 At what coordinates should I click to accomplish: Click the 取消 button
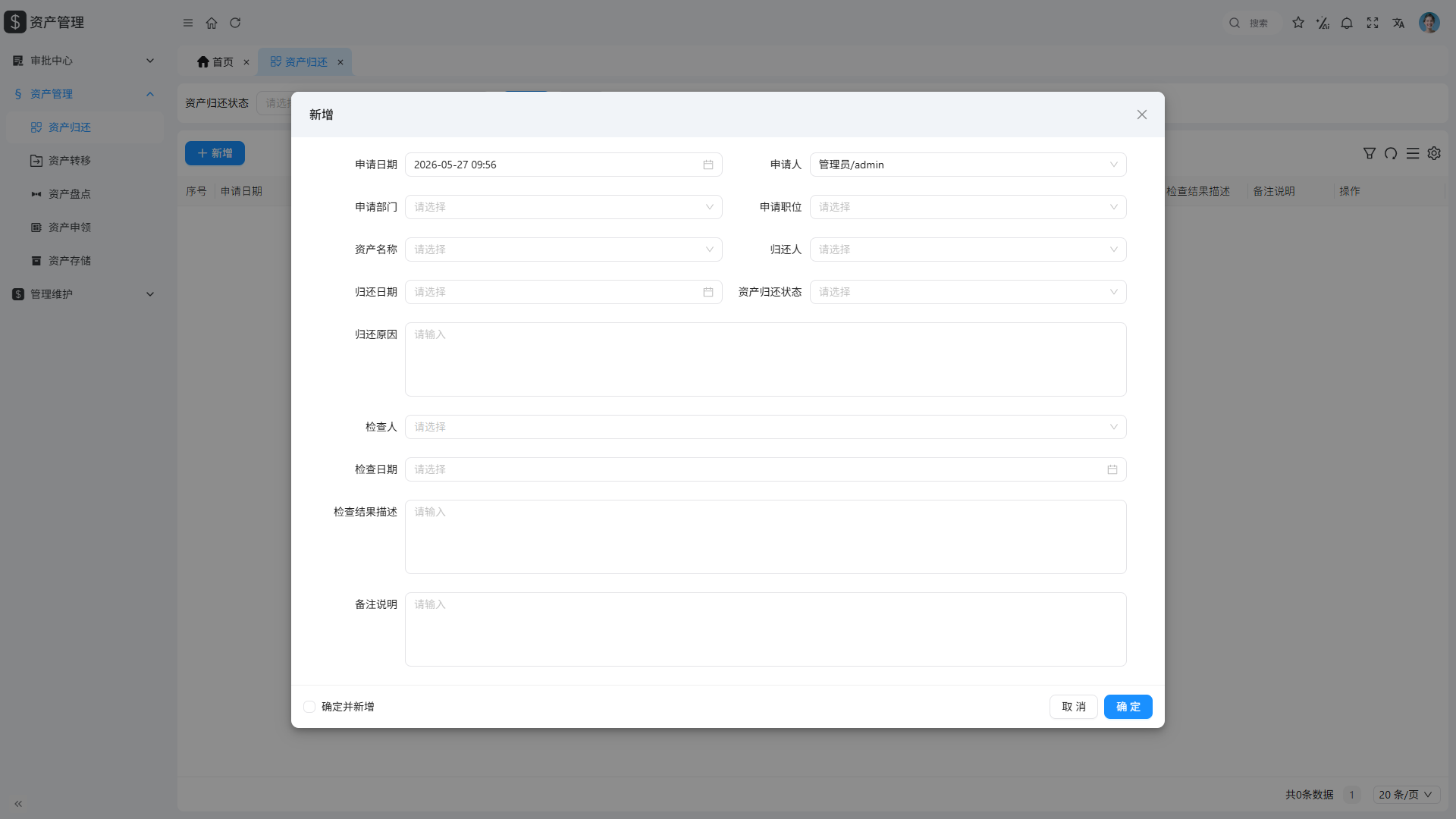coord(1074,707)
